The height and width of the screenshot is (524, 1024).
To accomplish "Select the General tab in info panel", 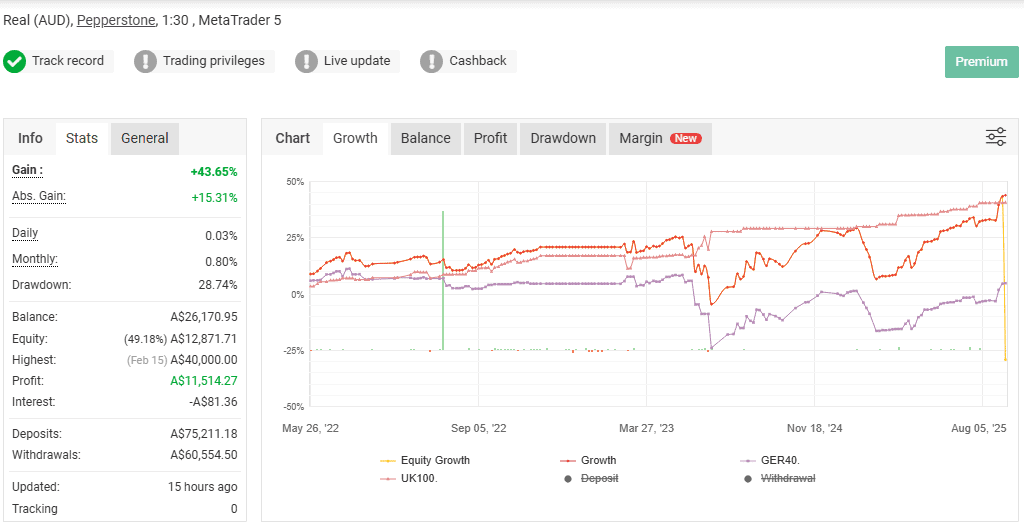I will (x=145, y=138).
